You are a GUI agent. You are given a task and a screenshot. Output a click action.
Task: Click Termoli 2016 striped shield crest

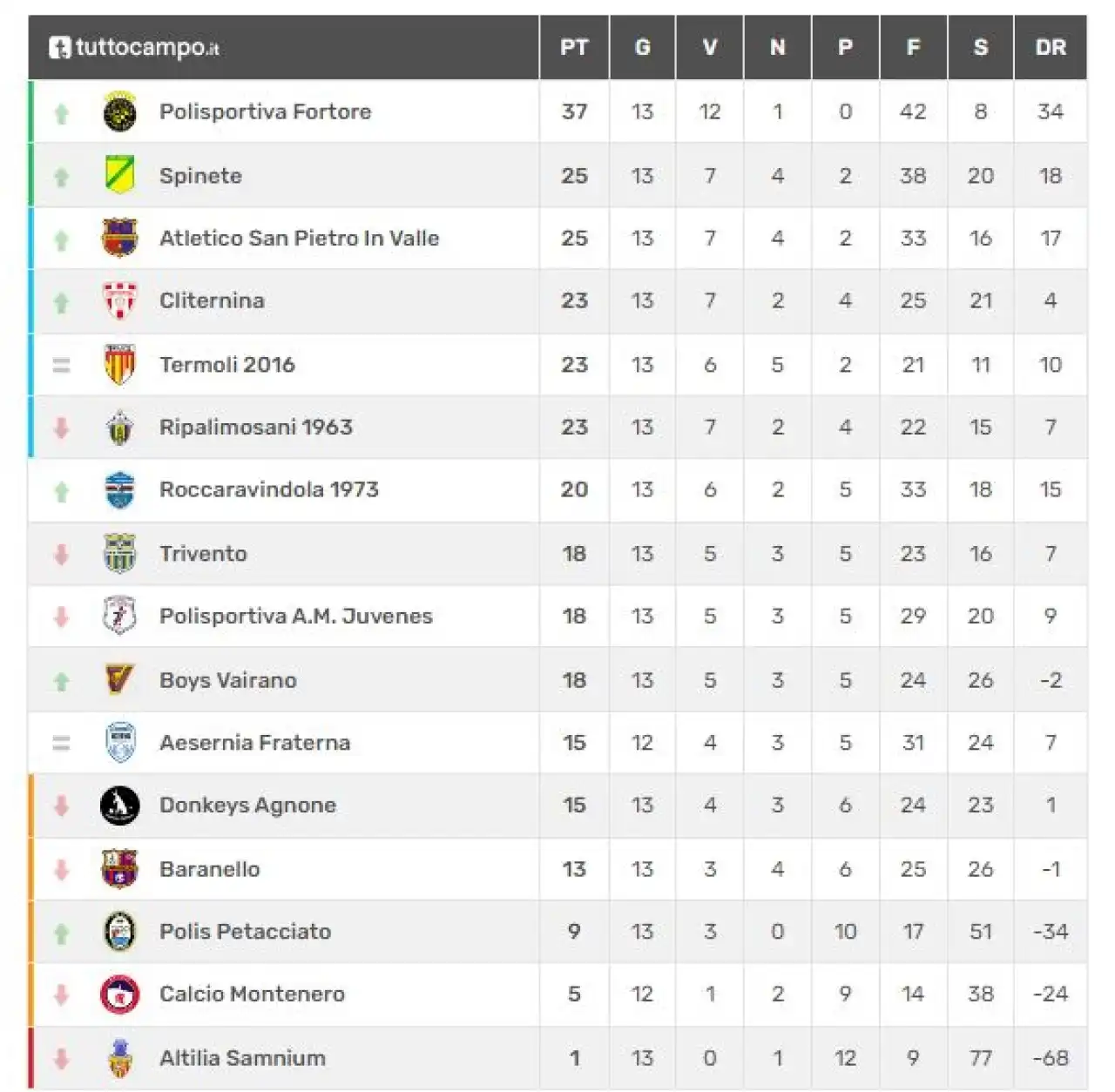(x=119, y=364)
